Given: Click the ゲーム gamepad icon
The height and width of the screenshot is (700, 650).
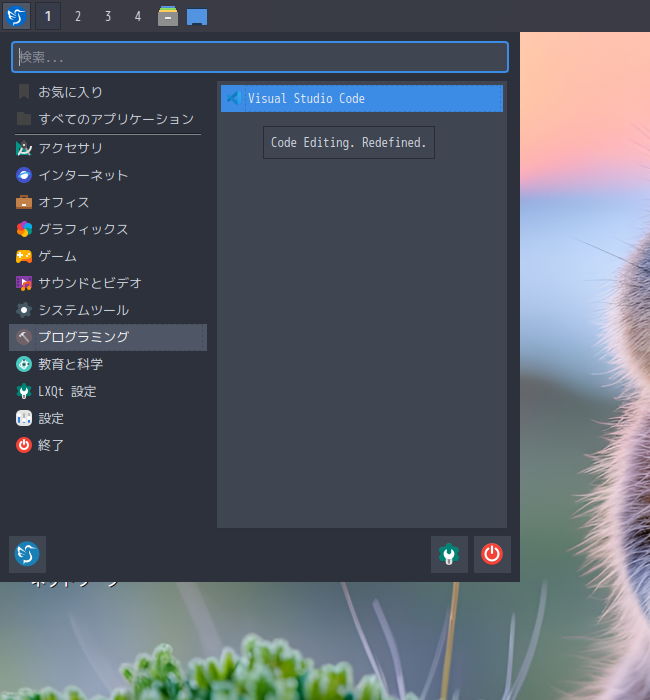Looking at the screenshot, I should tap(24, 256).
